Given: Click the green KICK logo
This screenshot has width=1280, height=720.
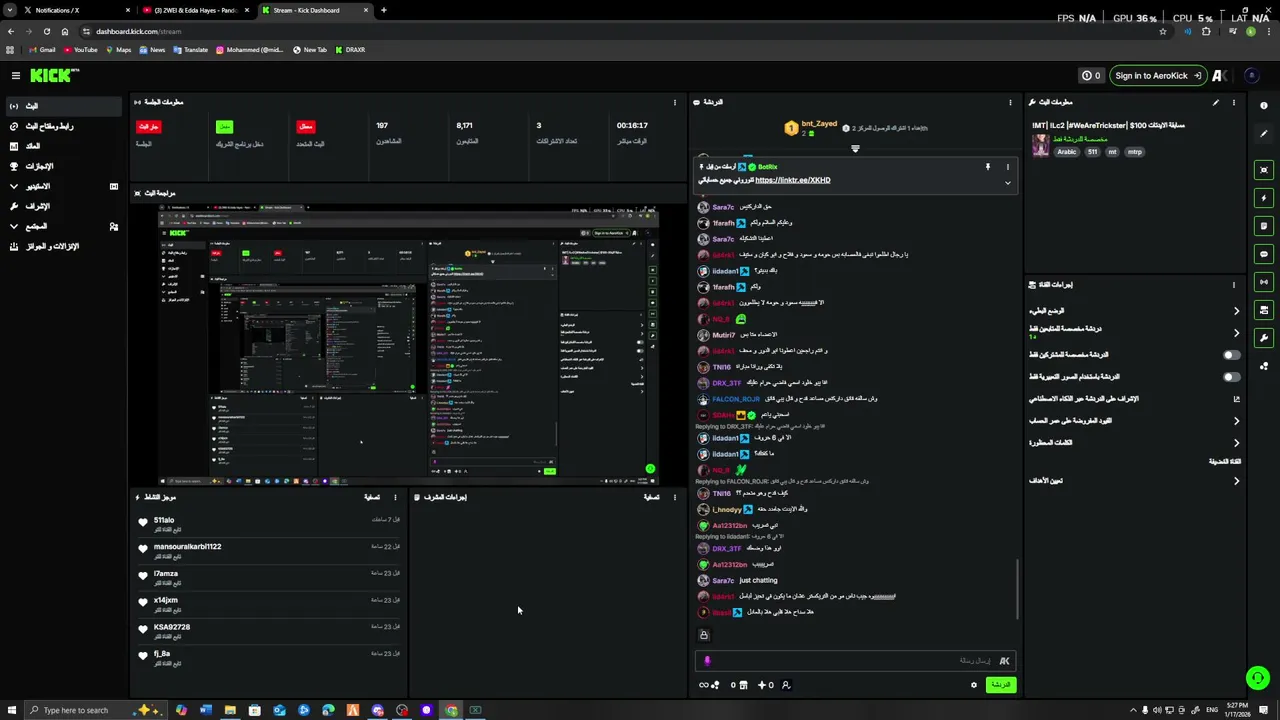Looking at the screenshot, I should [53, 76].
